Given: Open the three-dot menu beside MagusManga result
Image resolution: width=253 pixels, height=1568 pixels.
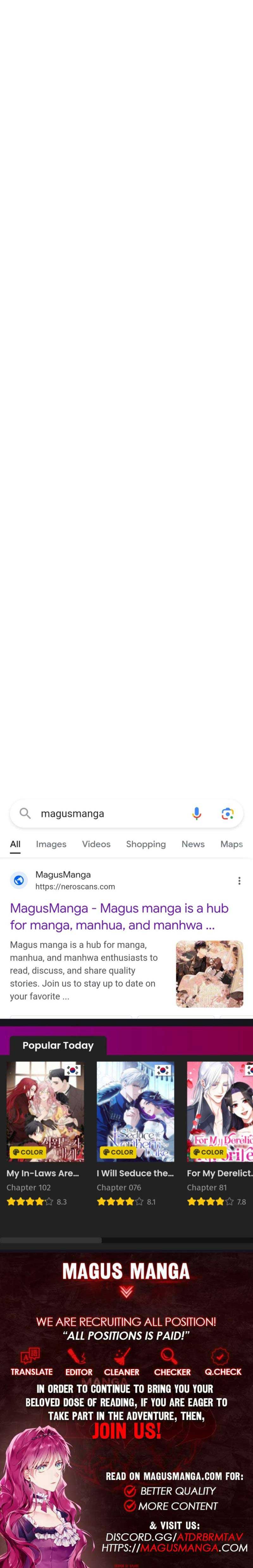Looking at the screenshot, I should [x=239, y=881].
